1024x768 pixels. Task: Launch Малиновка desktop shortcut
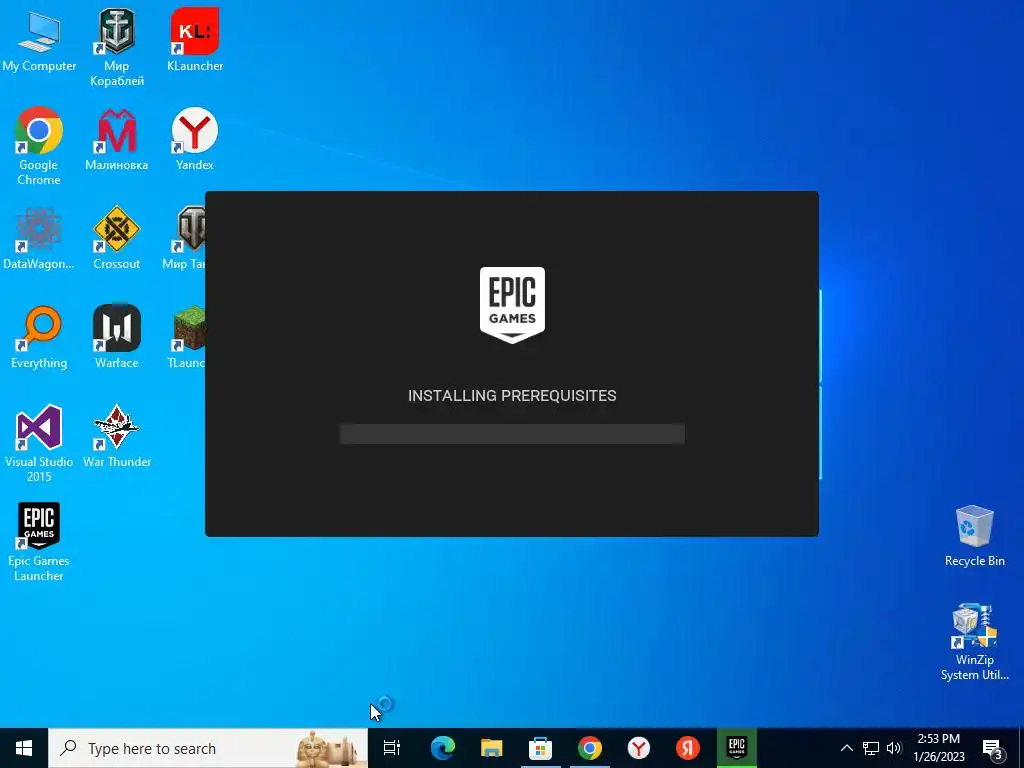pyautogui.click(x=116, y=139)
